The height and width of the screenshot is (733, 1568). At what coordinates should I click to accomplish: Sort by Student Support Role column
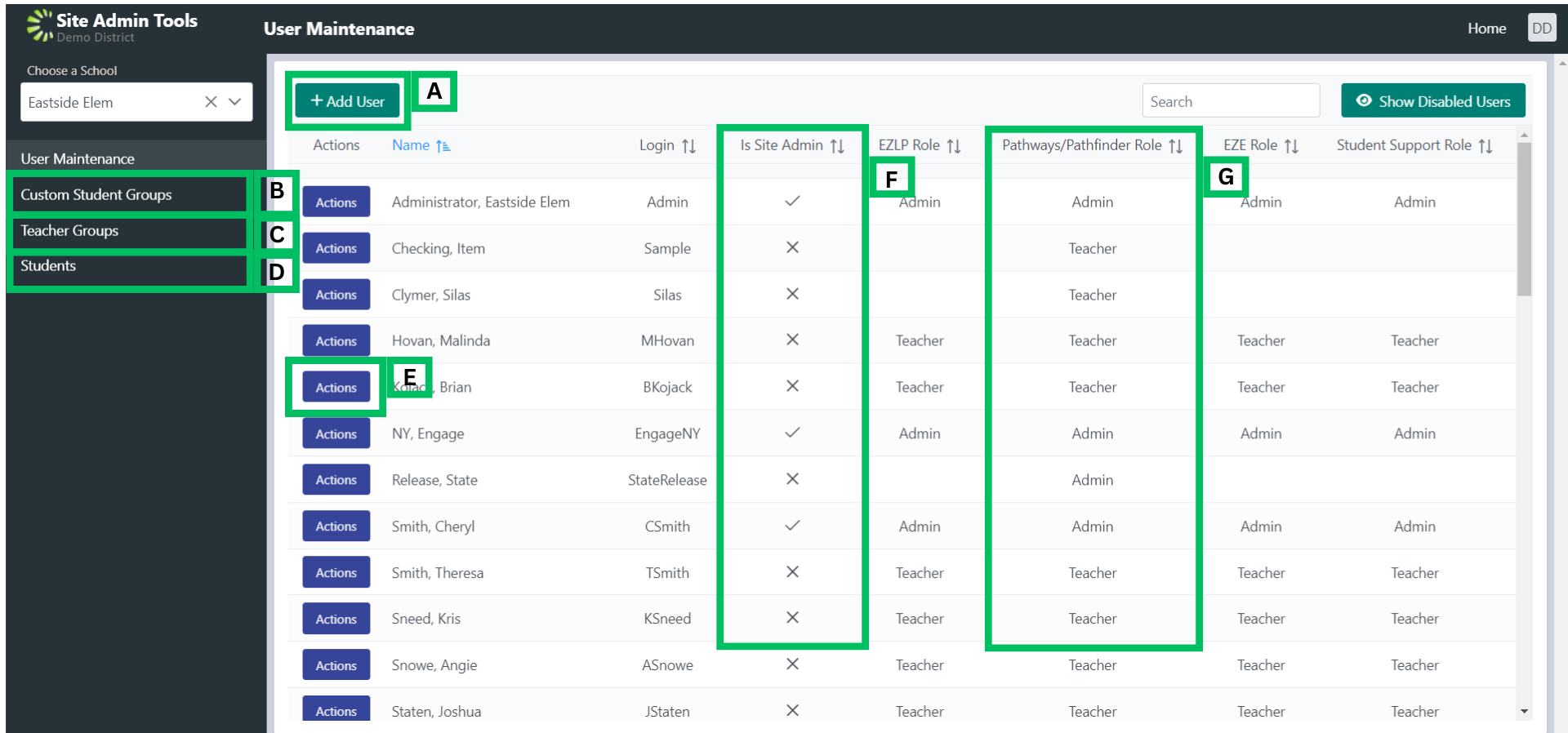point(1414,145)
